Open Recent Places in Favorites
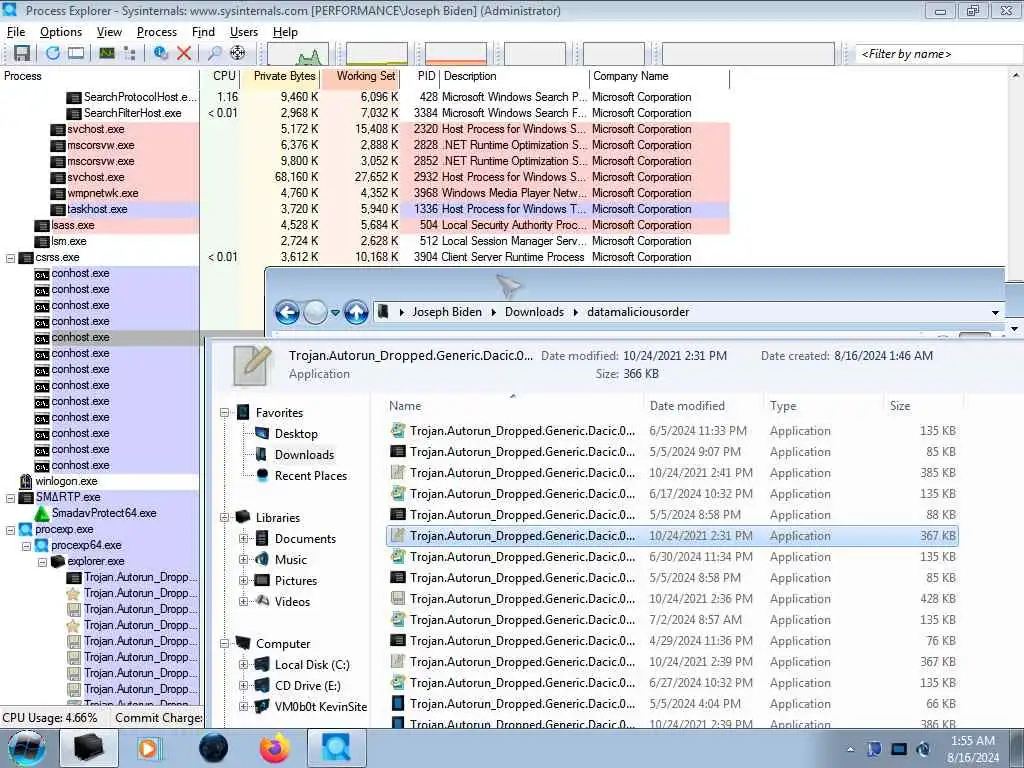Viewport: 1024px width, 768px height. pos(310,476)
